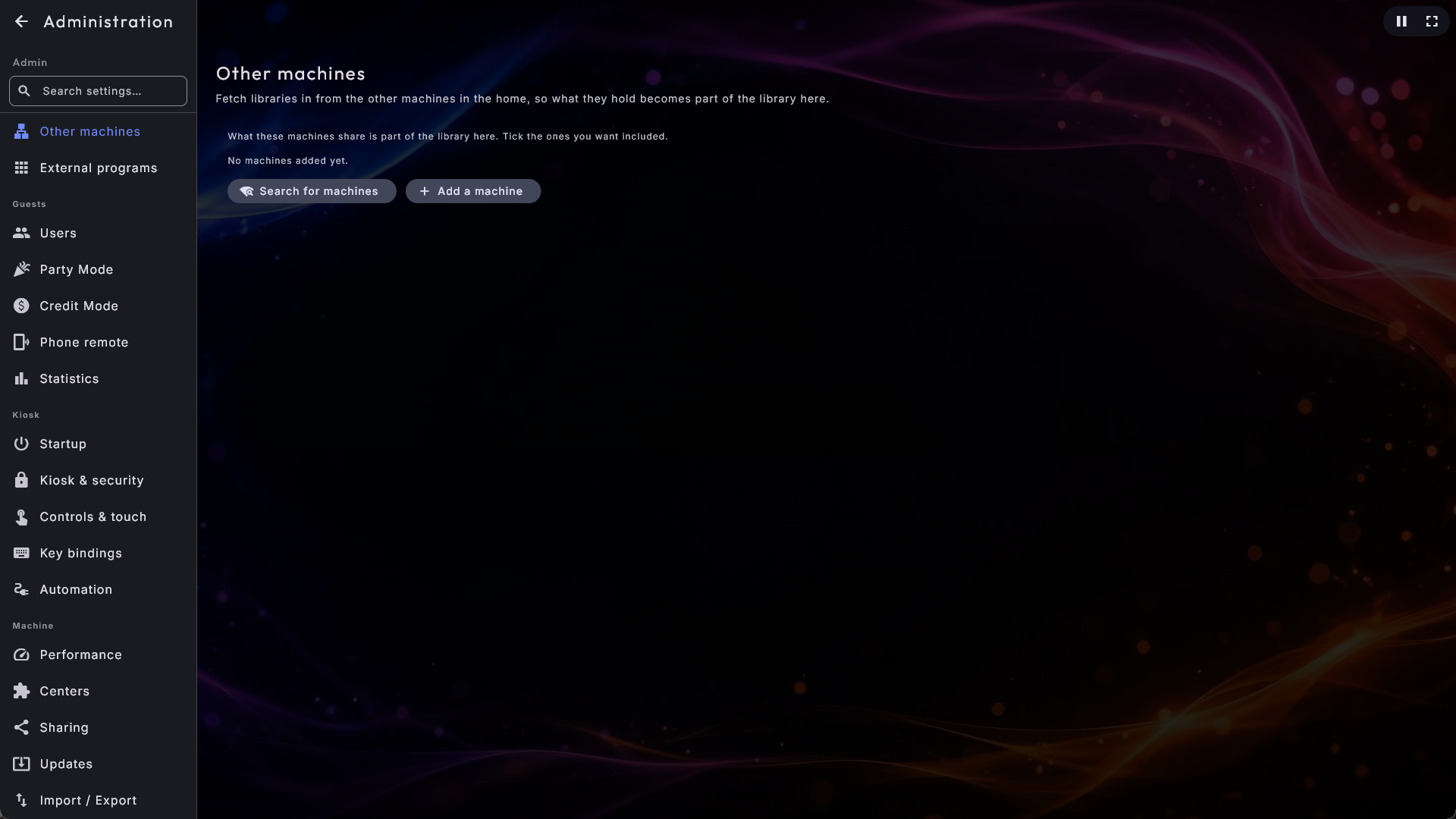Viewport: 1456px width, 819px height.
Task: Open the Credit Mode label
Action: tap(79, 306)
